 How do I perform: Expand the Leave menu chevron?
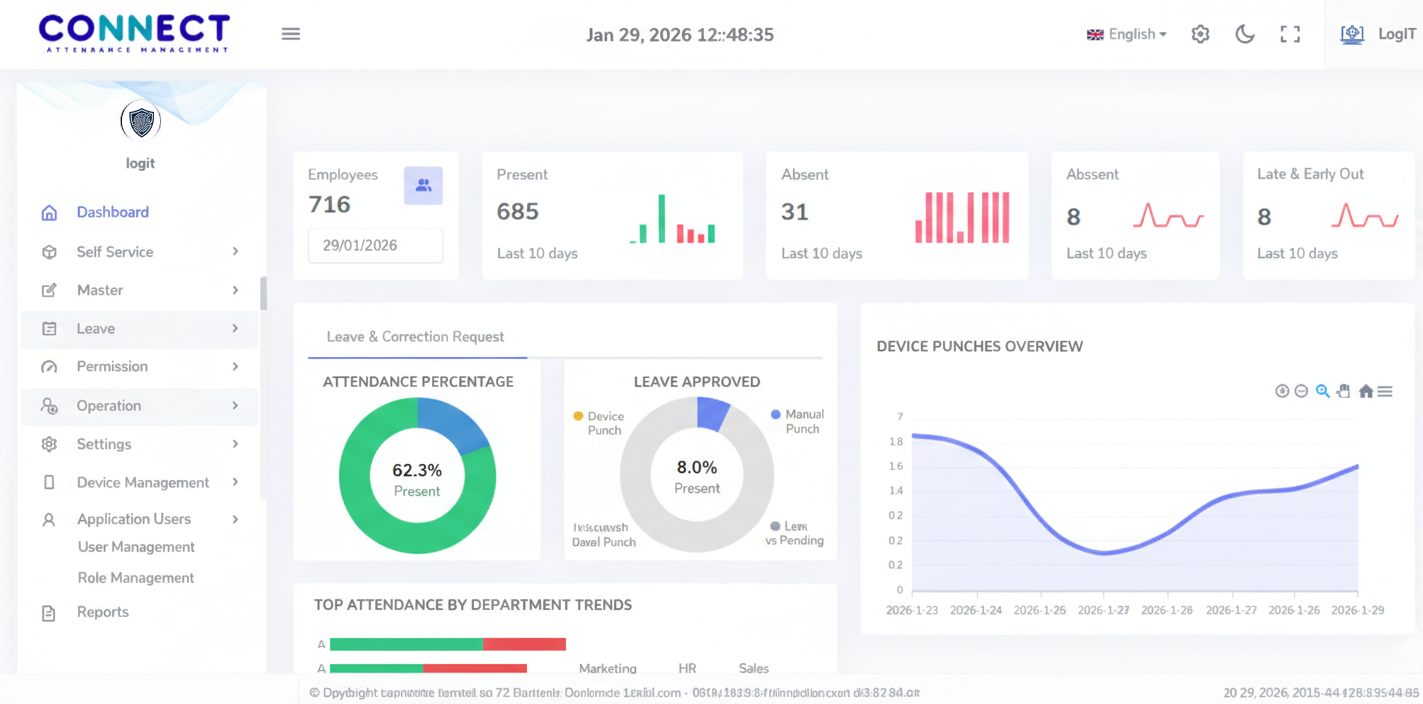235,328
